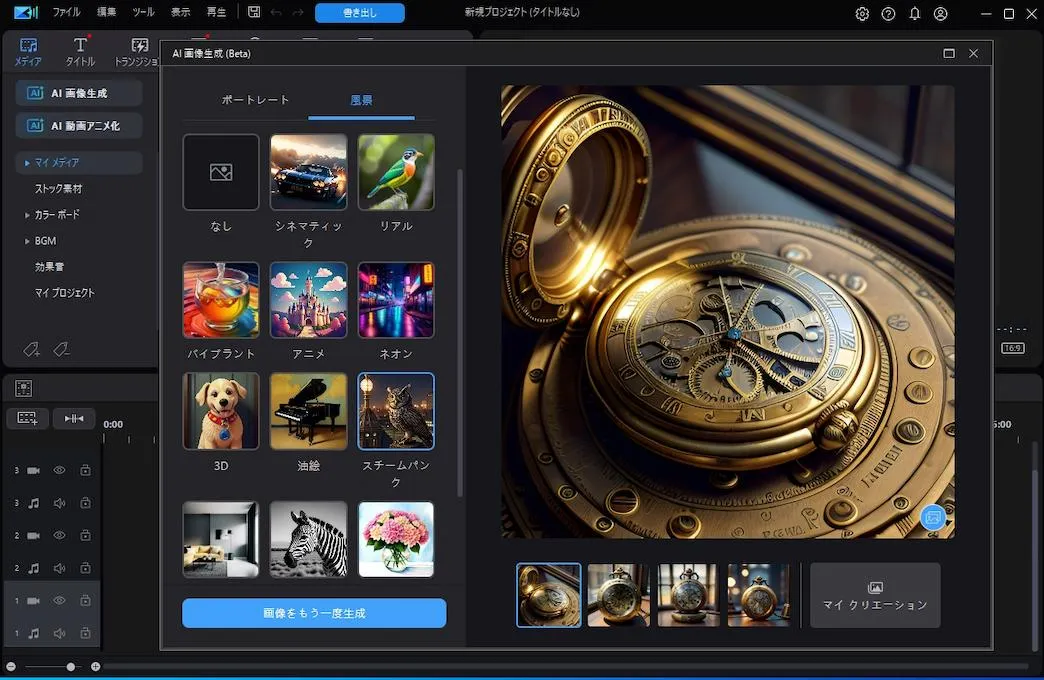Image resolution: width=1044 pixels, height=680 pixels.
Task: Click the add new track icon
Action: click(26, 418)
